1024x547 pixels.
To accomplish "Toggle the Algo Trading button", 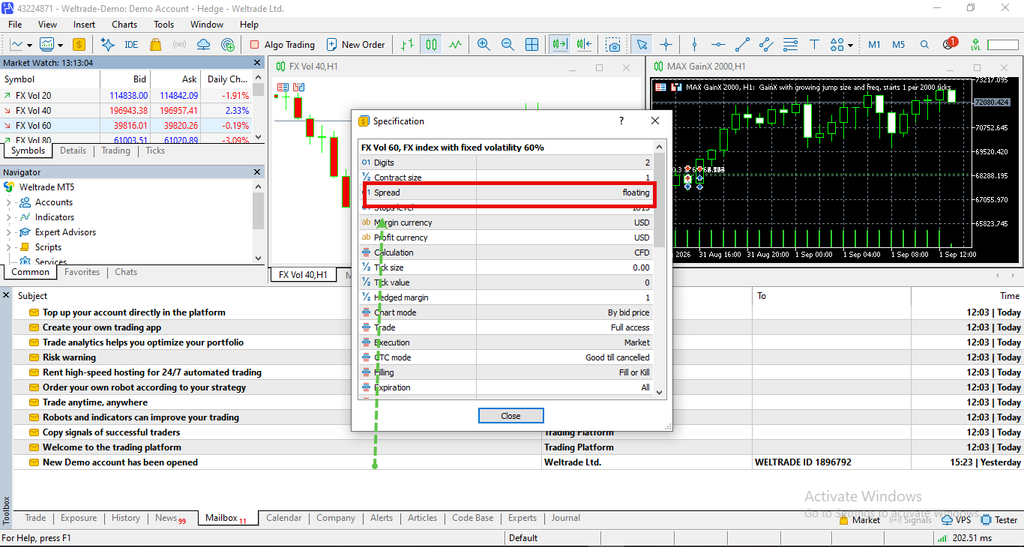I will 282,44.
